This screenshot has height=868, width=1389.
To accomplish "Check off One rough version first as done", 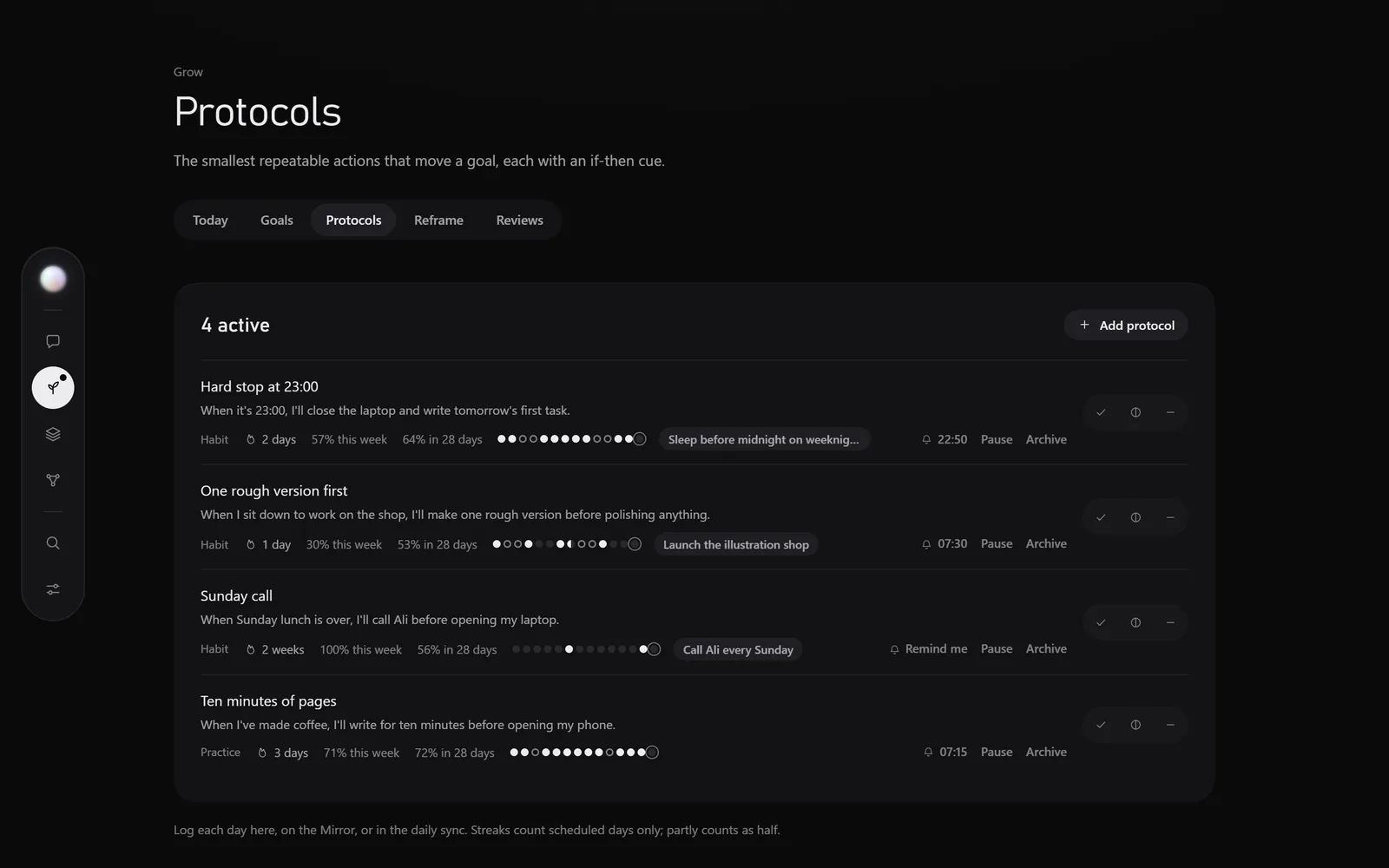I will [1101, 517].
